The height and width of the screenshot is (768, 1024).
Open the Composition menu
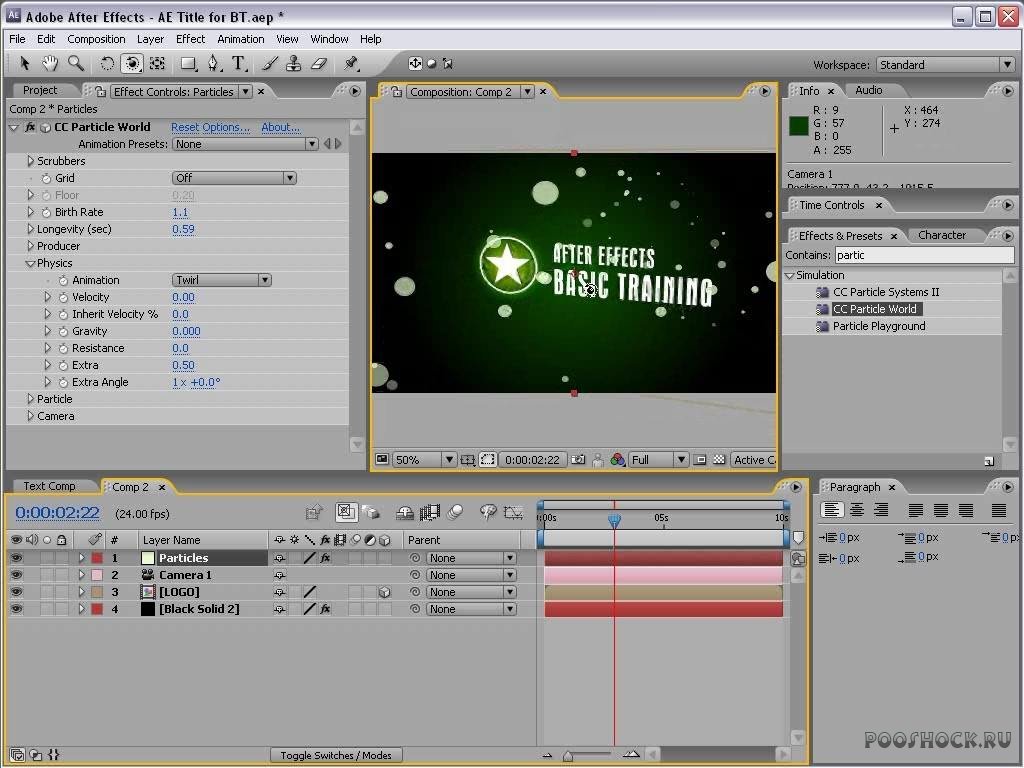tap(96, 39)
